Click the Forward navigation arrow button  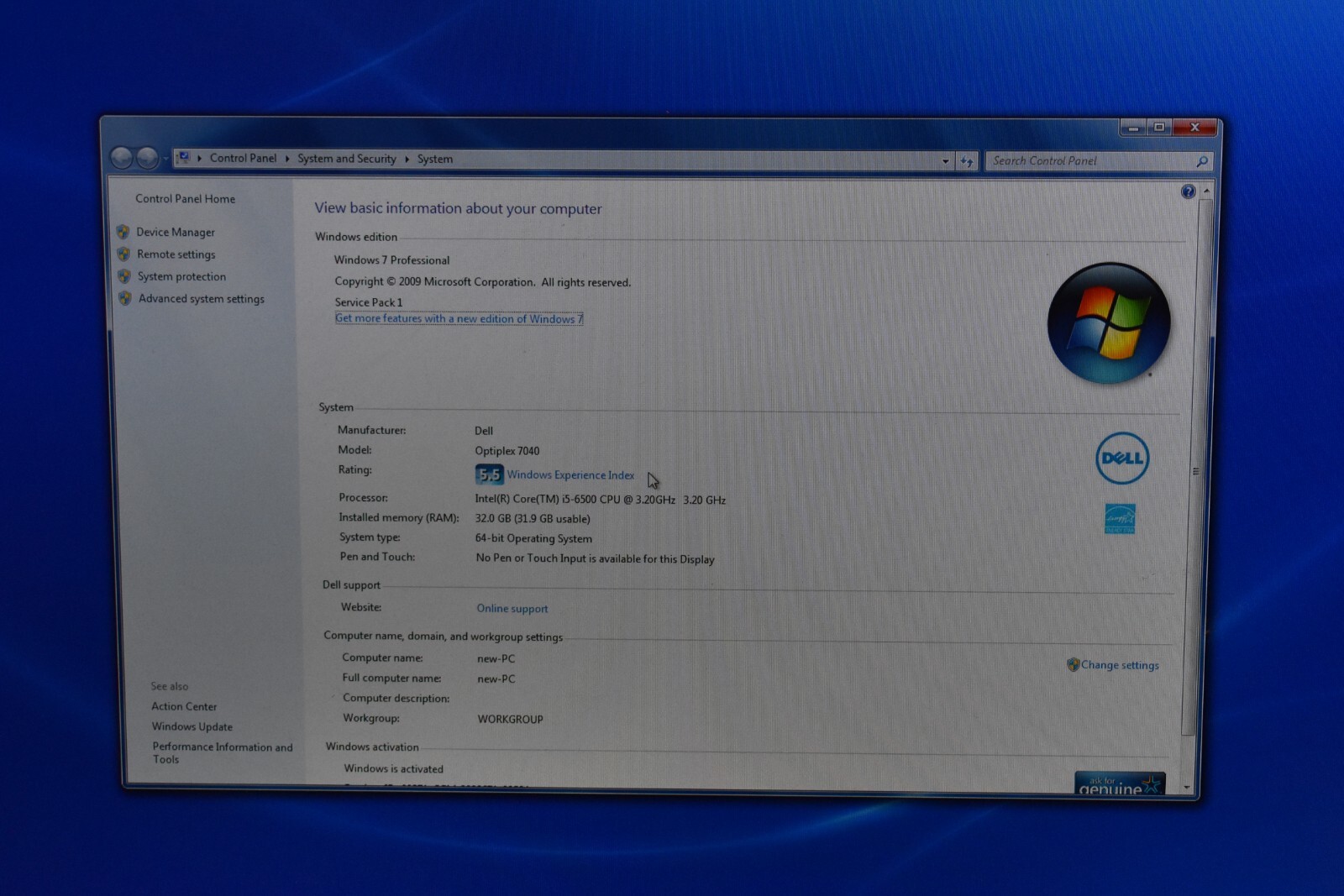tap(148, 157)
